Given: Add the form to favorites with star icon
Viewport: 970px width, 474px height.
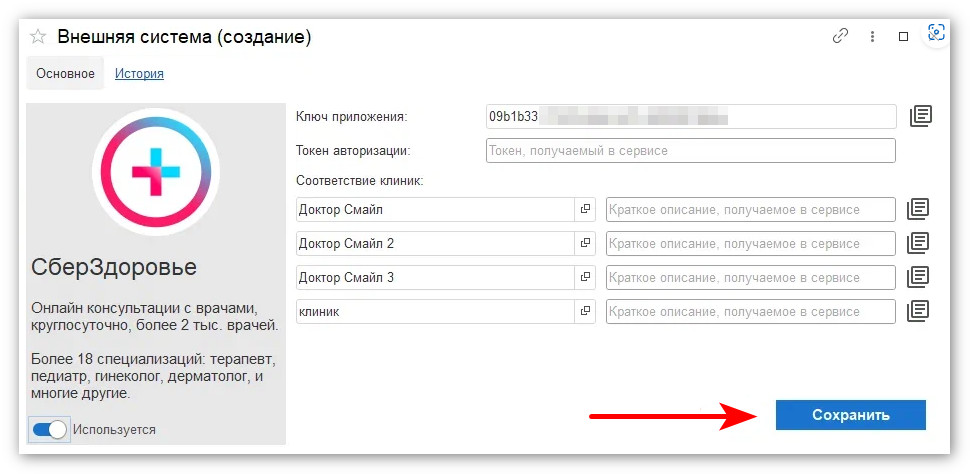Looking at the screenshot, I should pos(38,37).
